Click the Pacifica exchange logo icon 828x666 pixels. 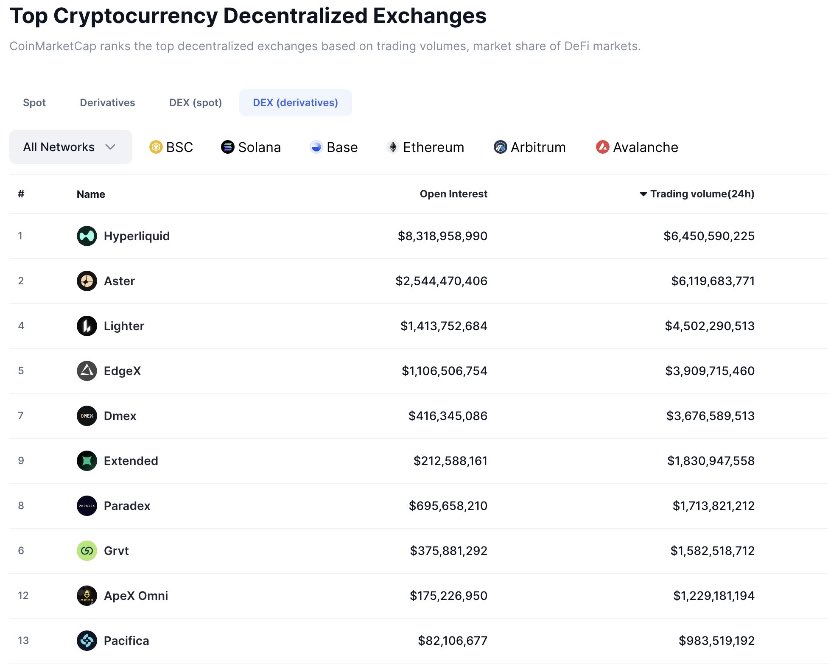click(87, 640)
